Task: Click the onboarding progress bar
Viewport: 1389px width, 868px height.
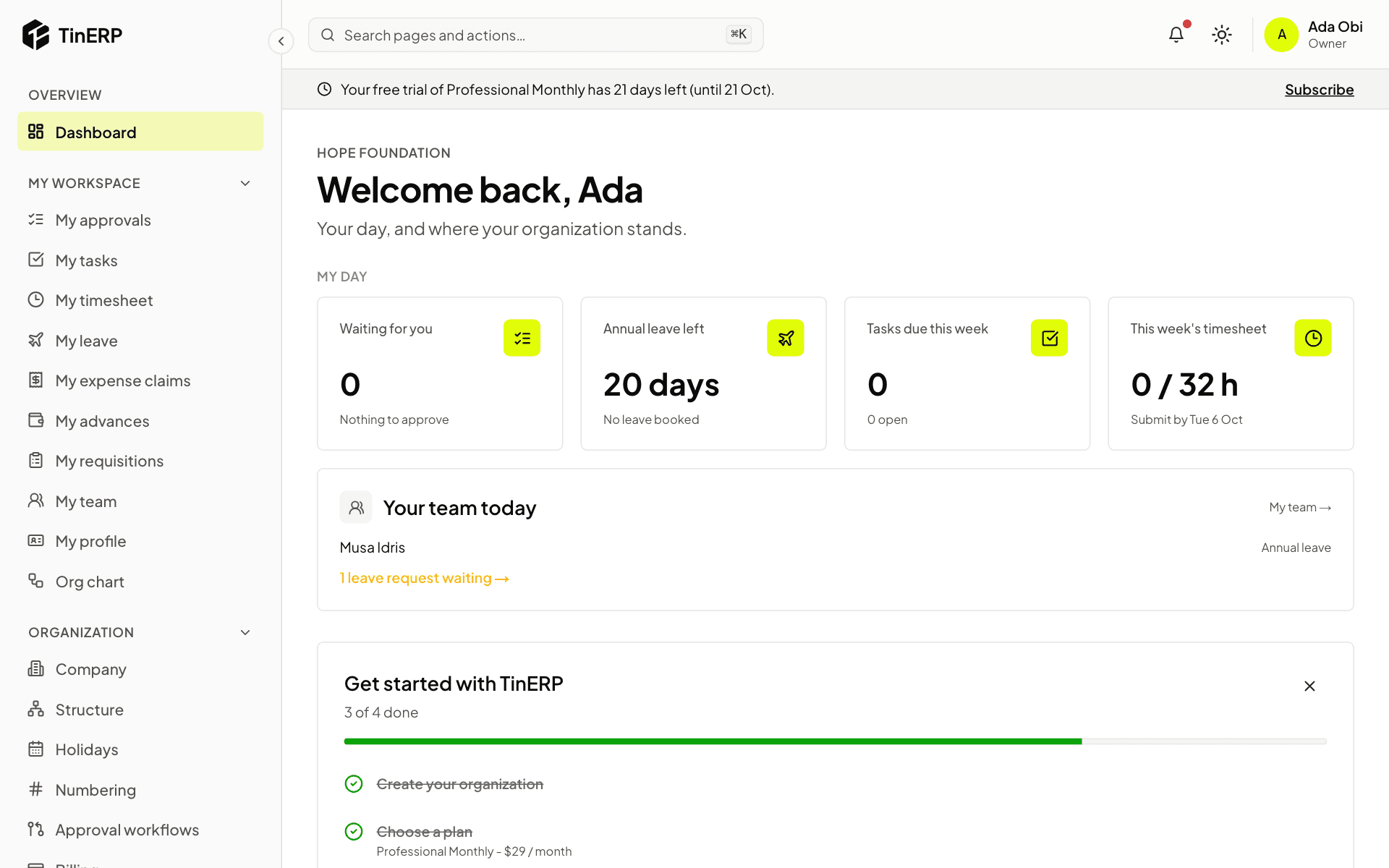Action: (835, 741)
